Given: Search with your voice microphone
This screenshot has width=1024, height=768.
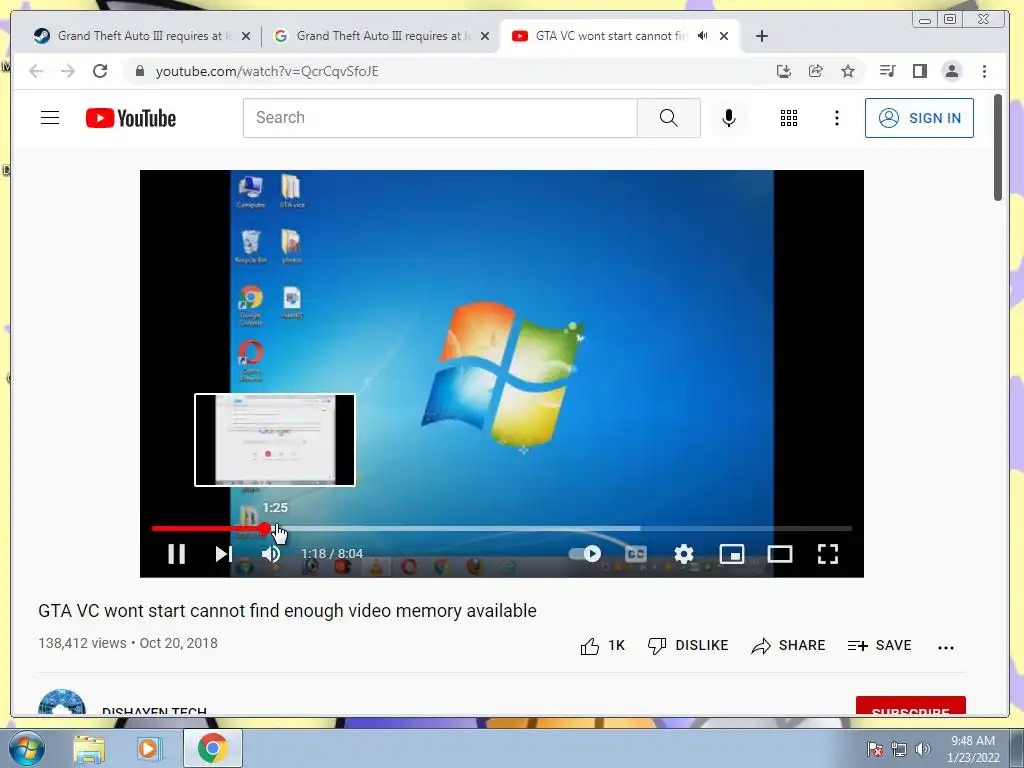Looking at the screenshot, I should tap(729, 118).
